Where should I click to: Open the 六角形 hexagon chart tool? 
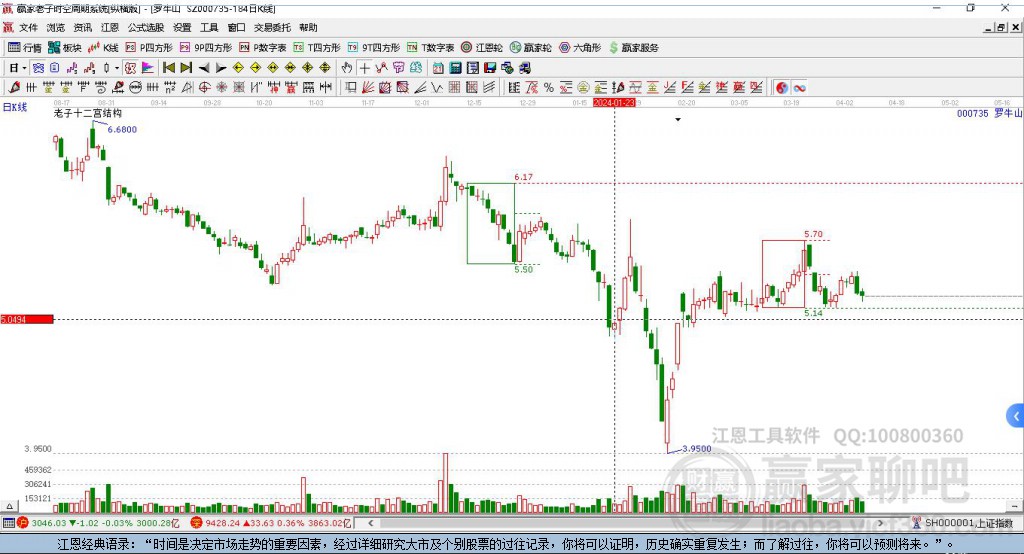pyautogui.click(x=580, y=48)
